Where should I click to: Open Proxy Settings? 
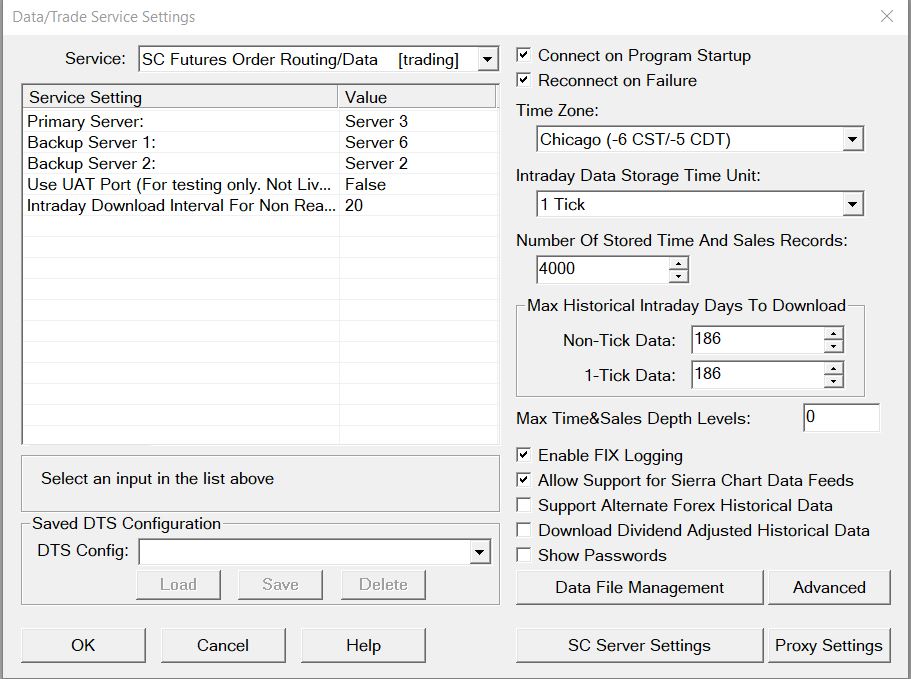tap(829, 645)
